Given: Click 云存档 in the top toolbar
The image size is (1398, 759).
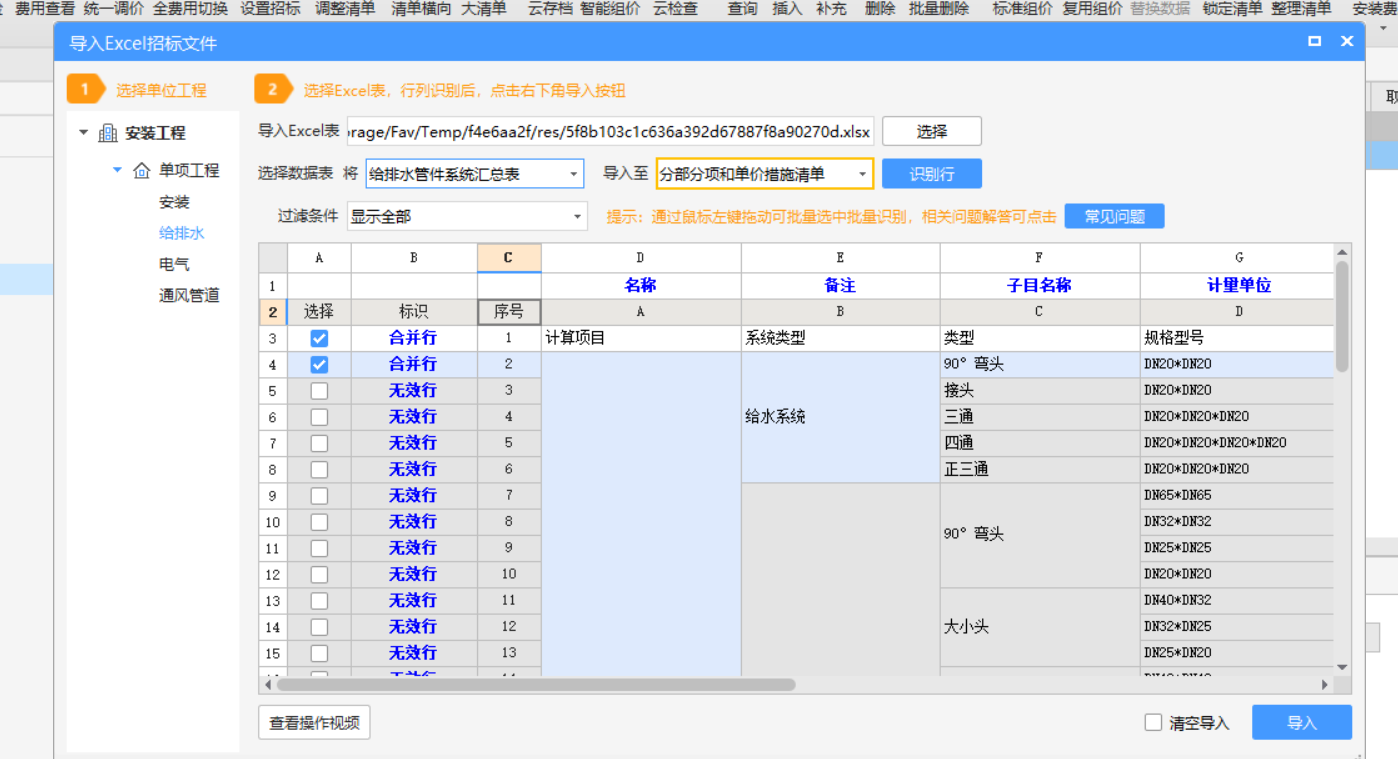Looking at the screenshot, I should 551,9.
